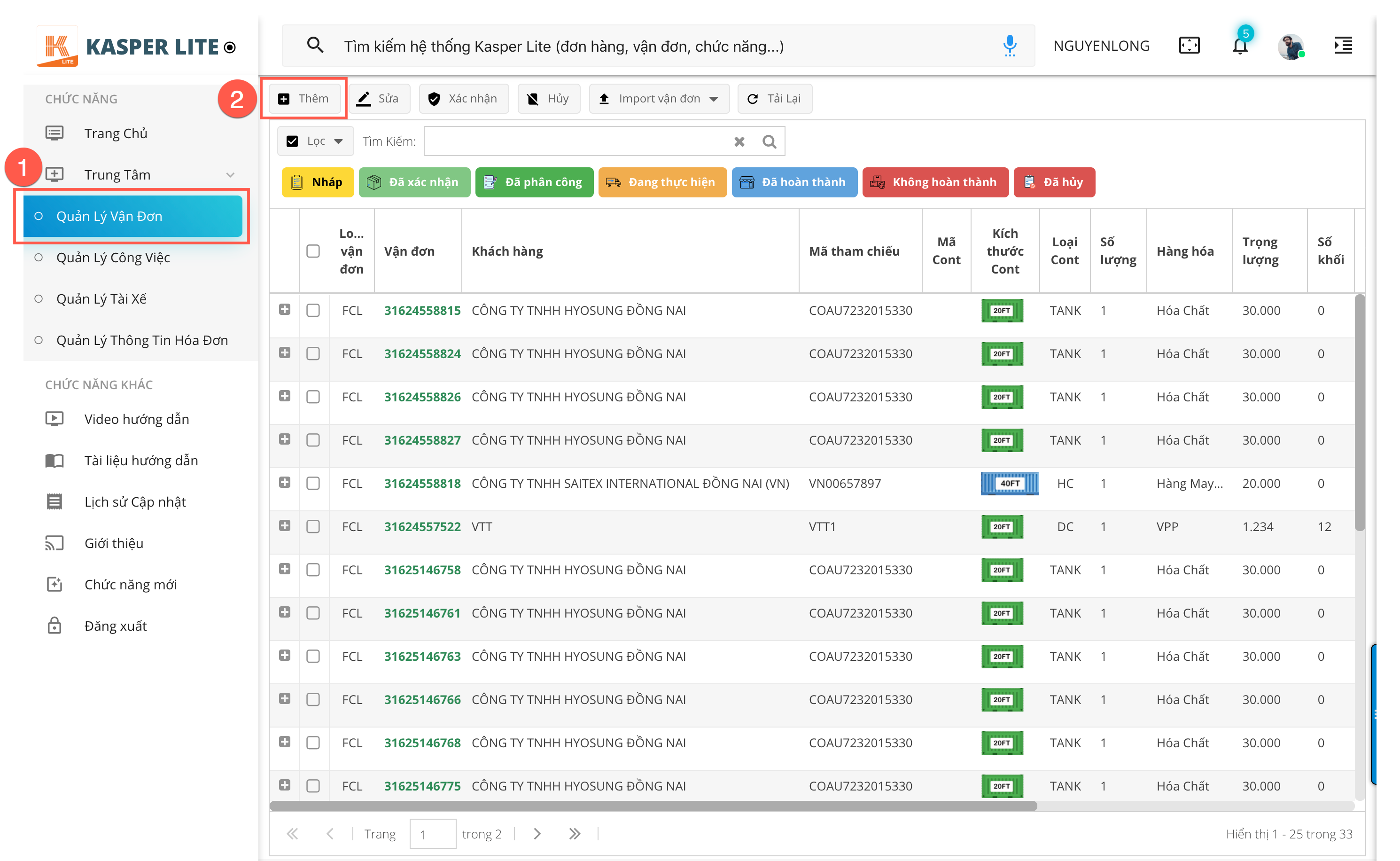Clear the Tìm Kiếm field with X icon
This screenshot has height=861, width=1400.
click(739, 142)
